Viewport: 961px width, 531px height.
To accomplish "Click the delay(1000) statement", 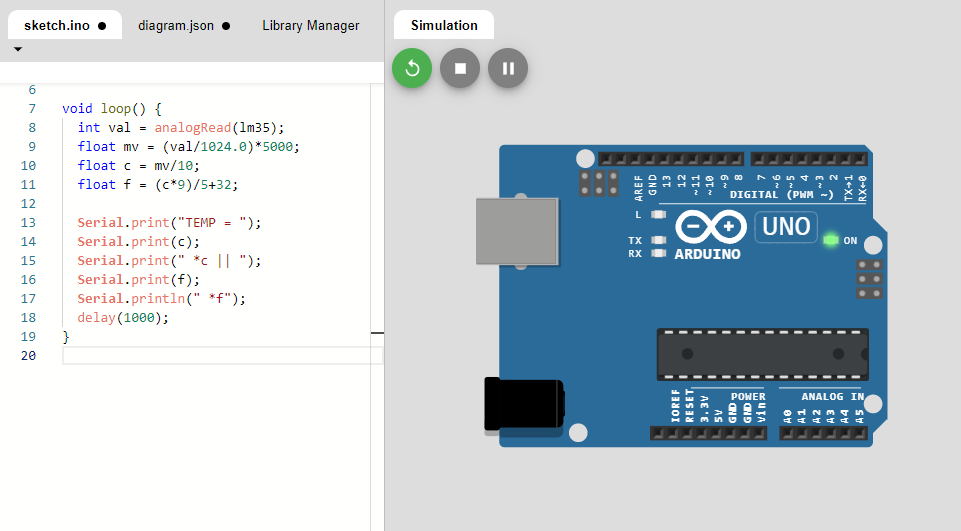I will 123,318.
